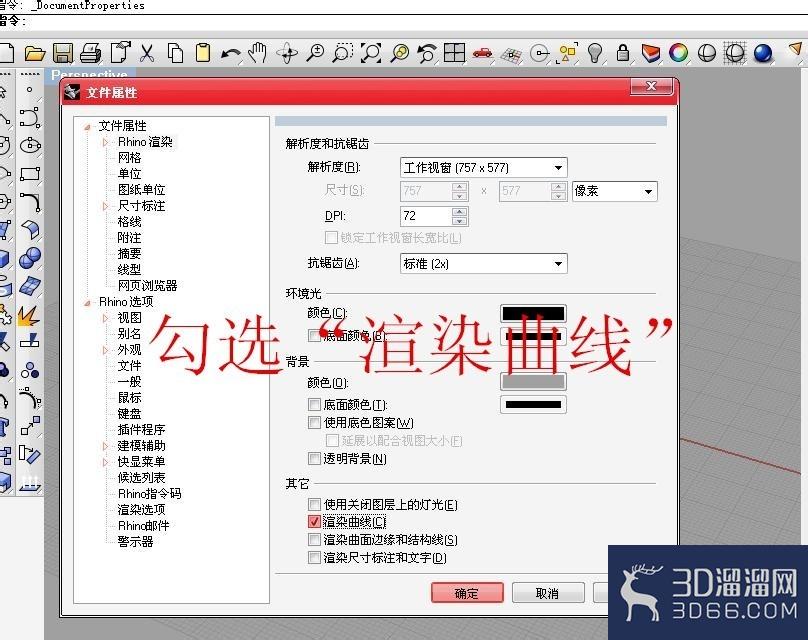Viewport: 808px width, 640px height.
Task: Click the Print icon in the toolbar
Action: [91, 53]
